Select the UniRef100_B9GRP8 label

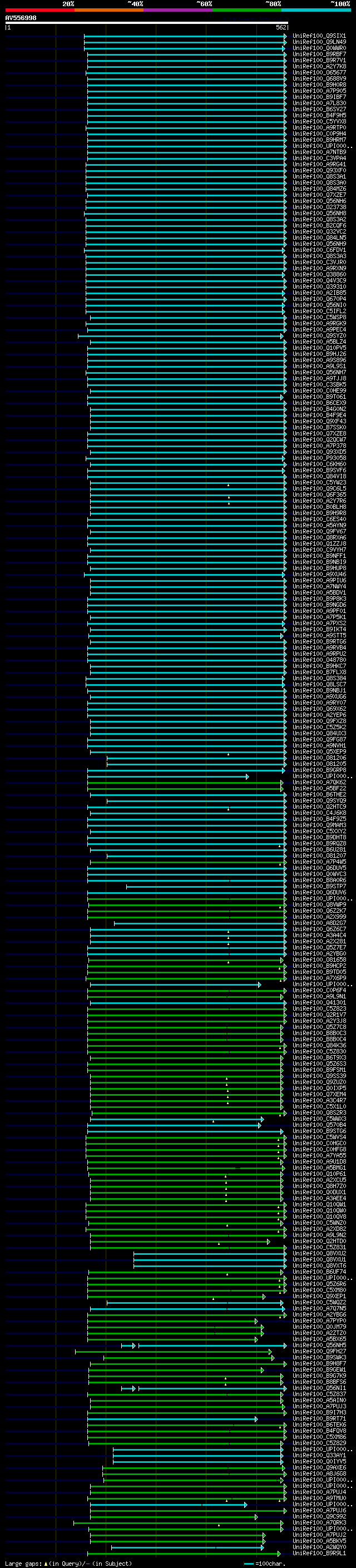[x=319, y=770]
